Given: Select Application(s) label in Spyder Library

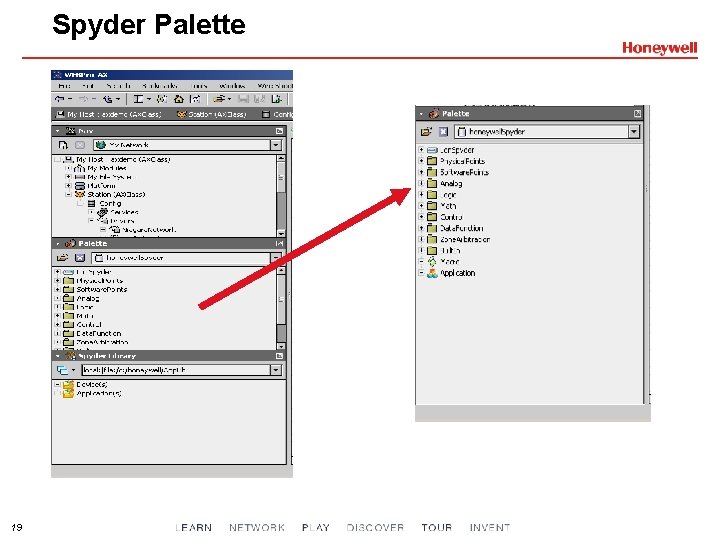Looking at the screenshot, I should (x=99, y=394).
